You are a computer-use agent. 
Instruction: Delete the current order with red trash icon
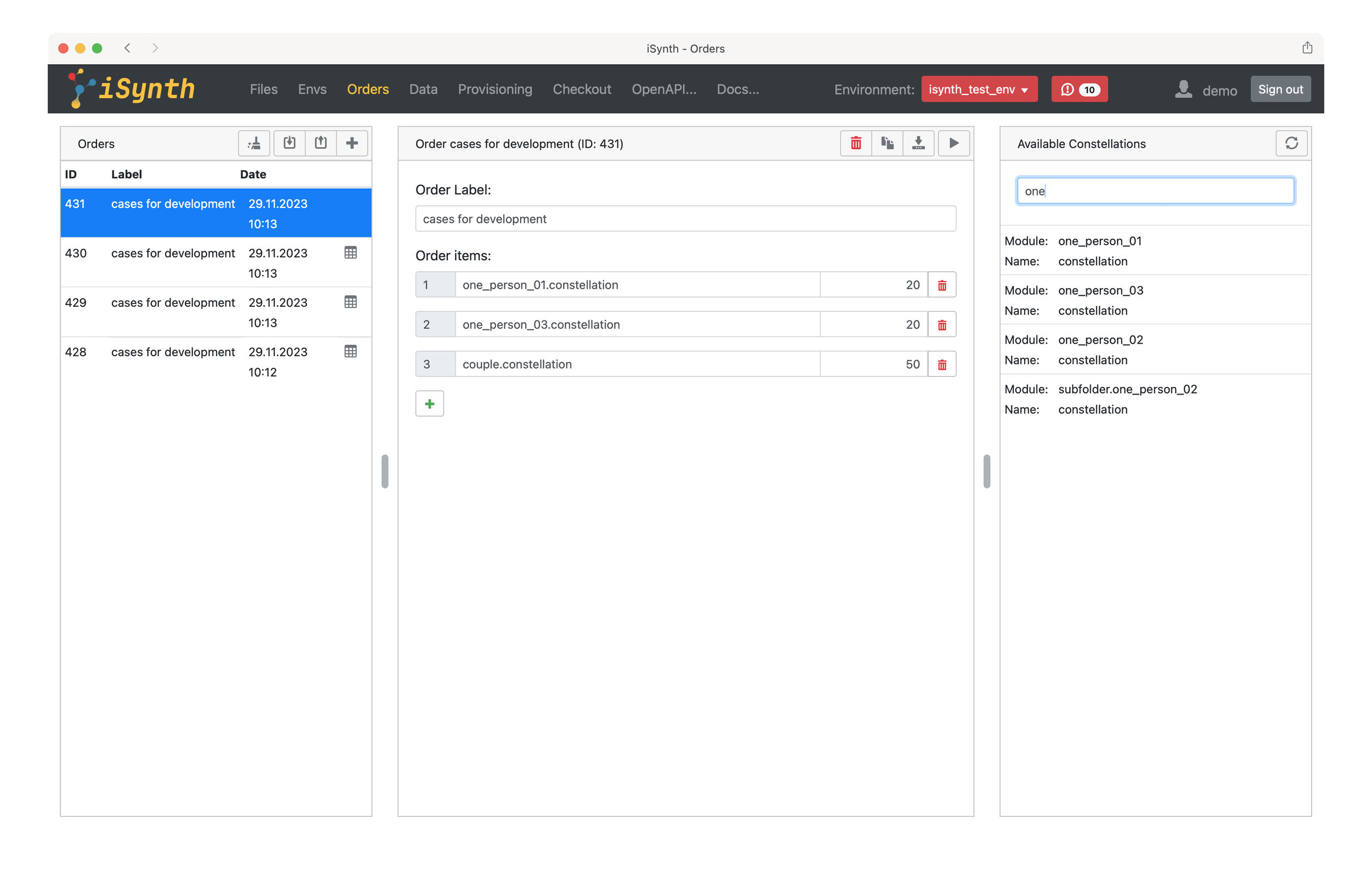(x=856, y=143)
